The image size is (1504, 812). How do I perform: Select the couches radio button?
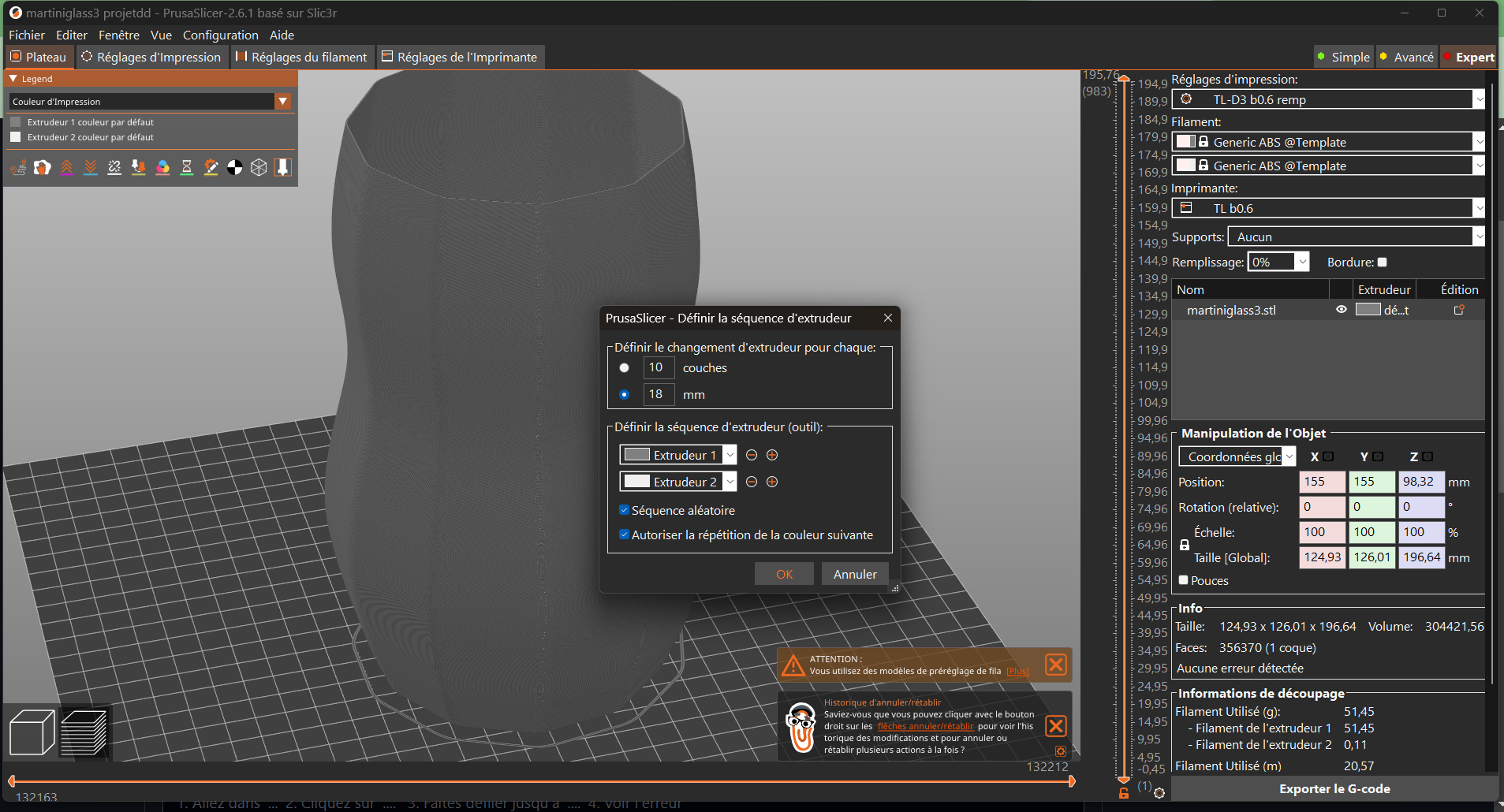pyautogui.click(x=624, y=367)
